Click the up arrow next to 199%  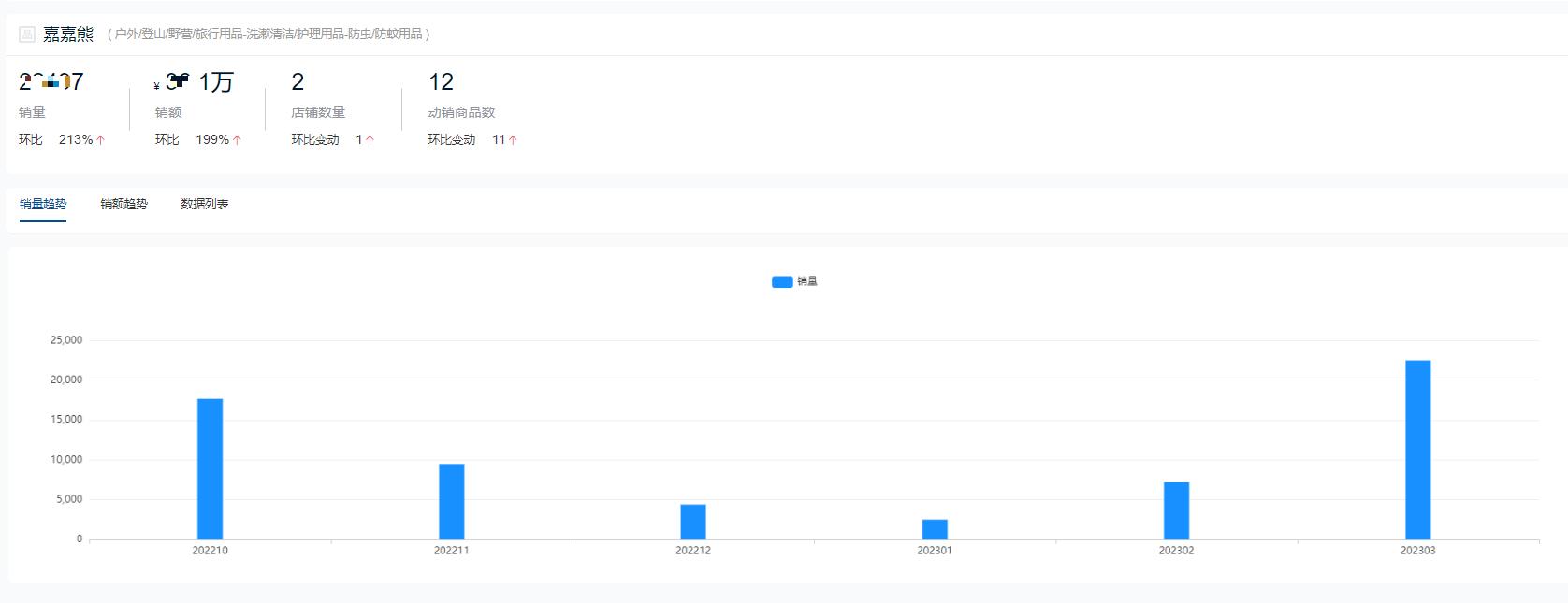[238, 140]
